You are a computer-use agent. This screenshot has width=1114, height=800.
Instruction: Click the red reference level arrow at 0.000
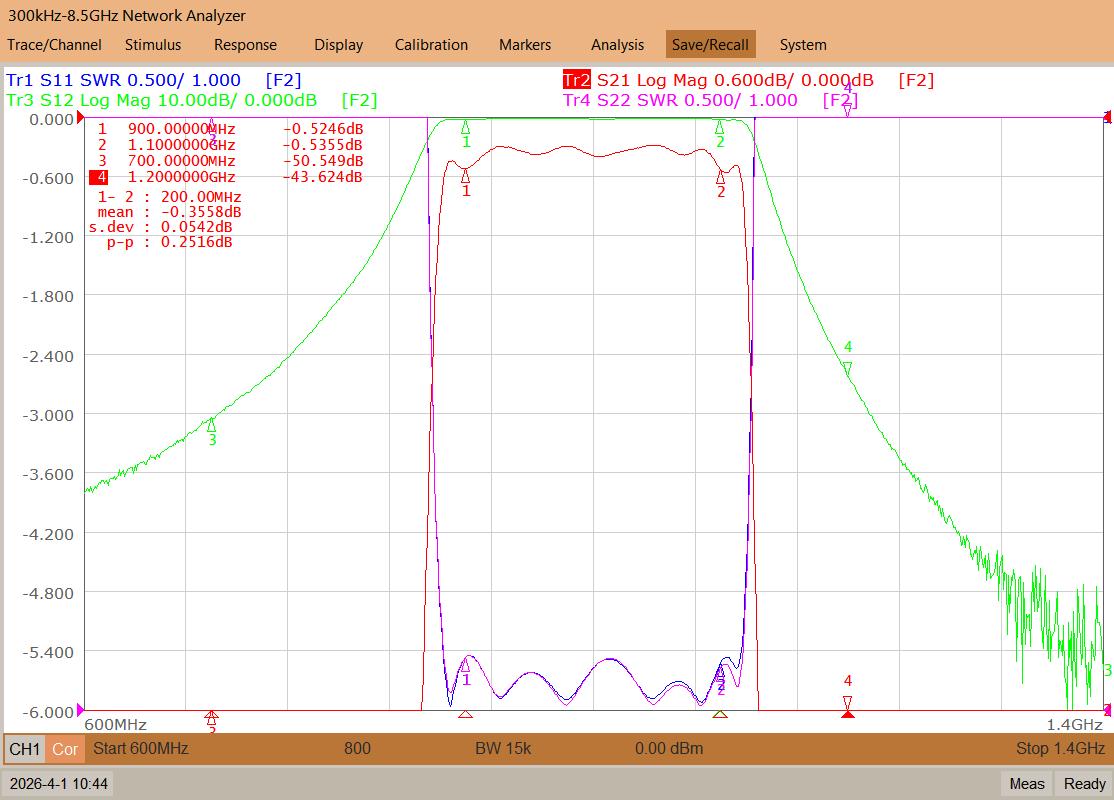(x=80, y=117)
